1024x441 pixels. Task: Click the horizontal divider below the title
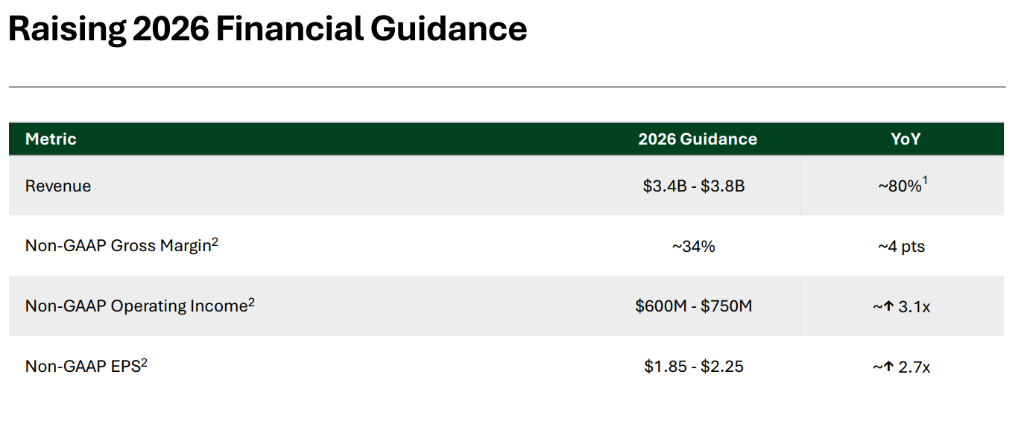click(x=507, y=88)
